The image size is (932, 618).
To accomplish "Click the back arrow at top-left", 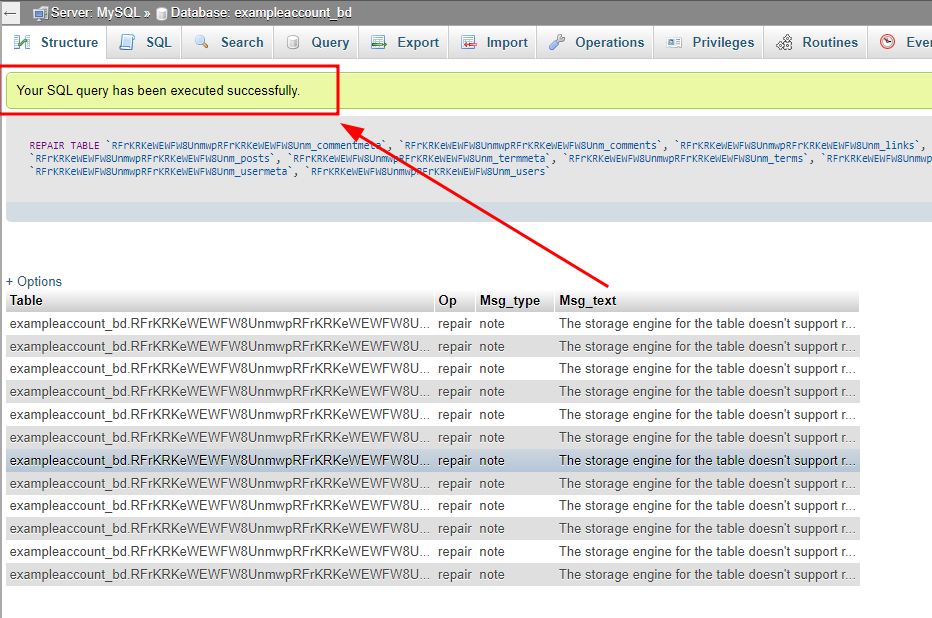I will (x=11, y=13).
